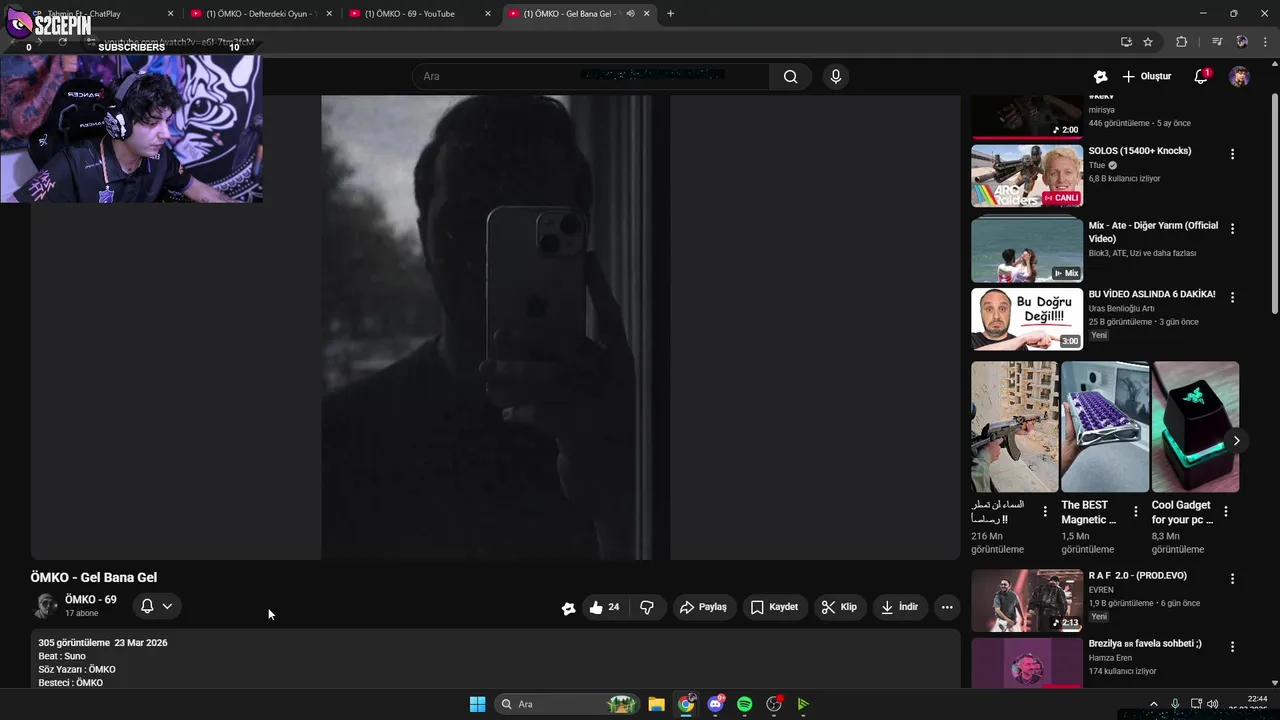Image resolution: width=1280 pixels, height=720 pixels.
Task: Open Spotify from the taskbar
Action: point(744,704)
